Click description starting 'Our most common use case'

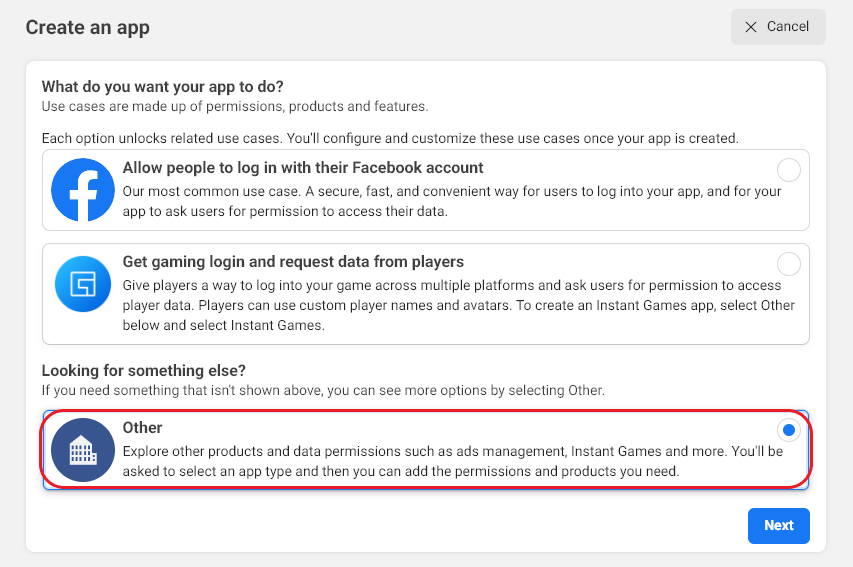point(452,201)
